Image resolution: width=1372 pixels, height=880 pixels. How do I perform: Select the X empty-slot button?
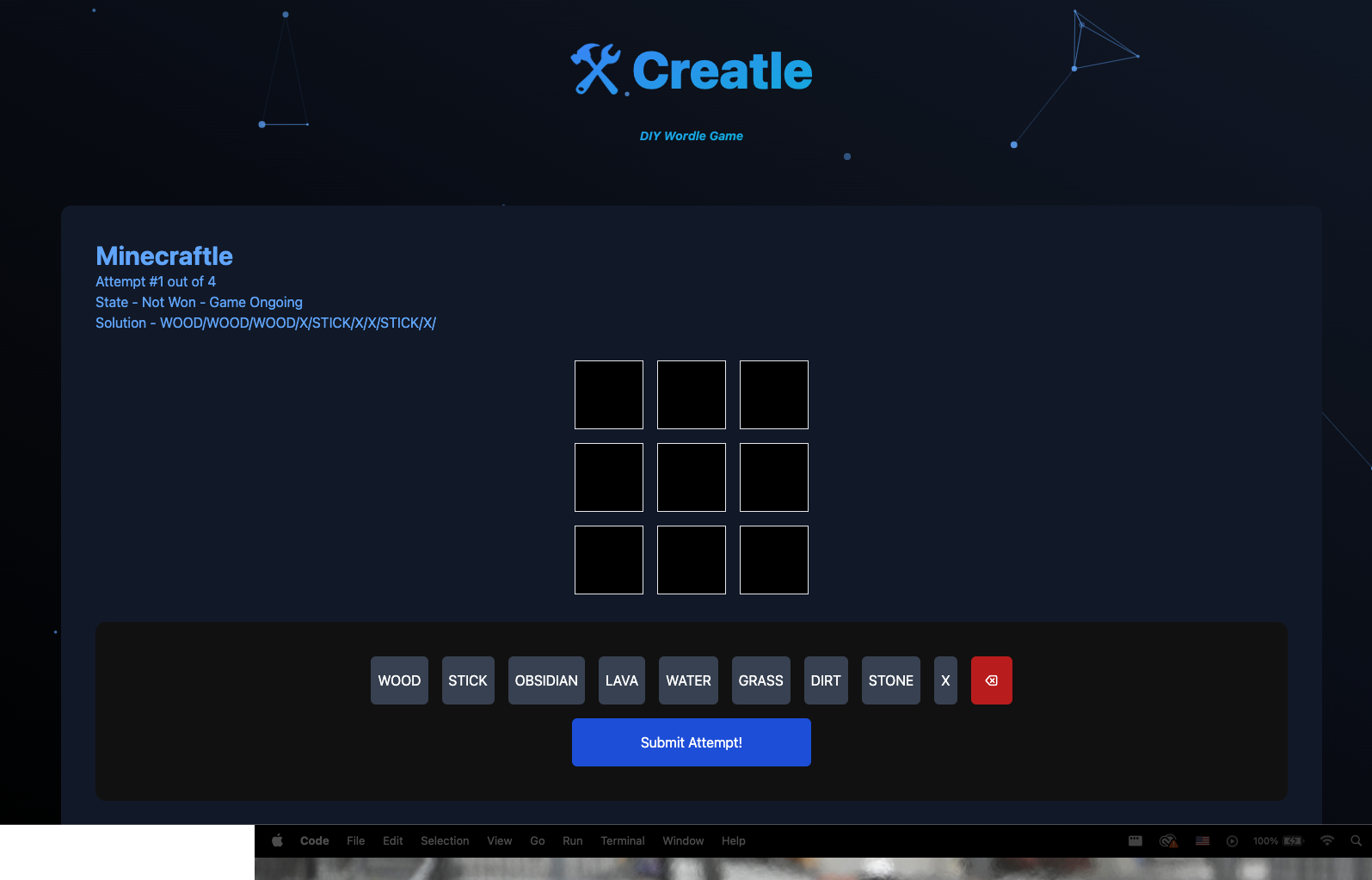(945, 680)
